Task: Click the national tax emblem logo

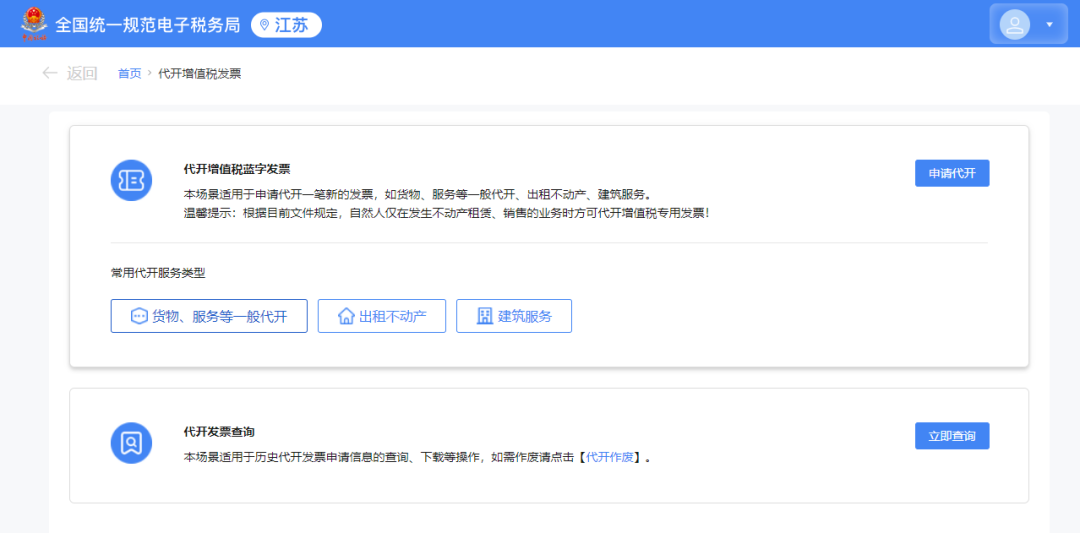Action: 34,24
